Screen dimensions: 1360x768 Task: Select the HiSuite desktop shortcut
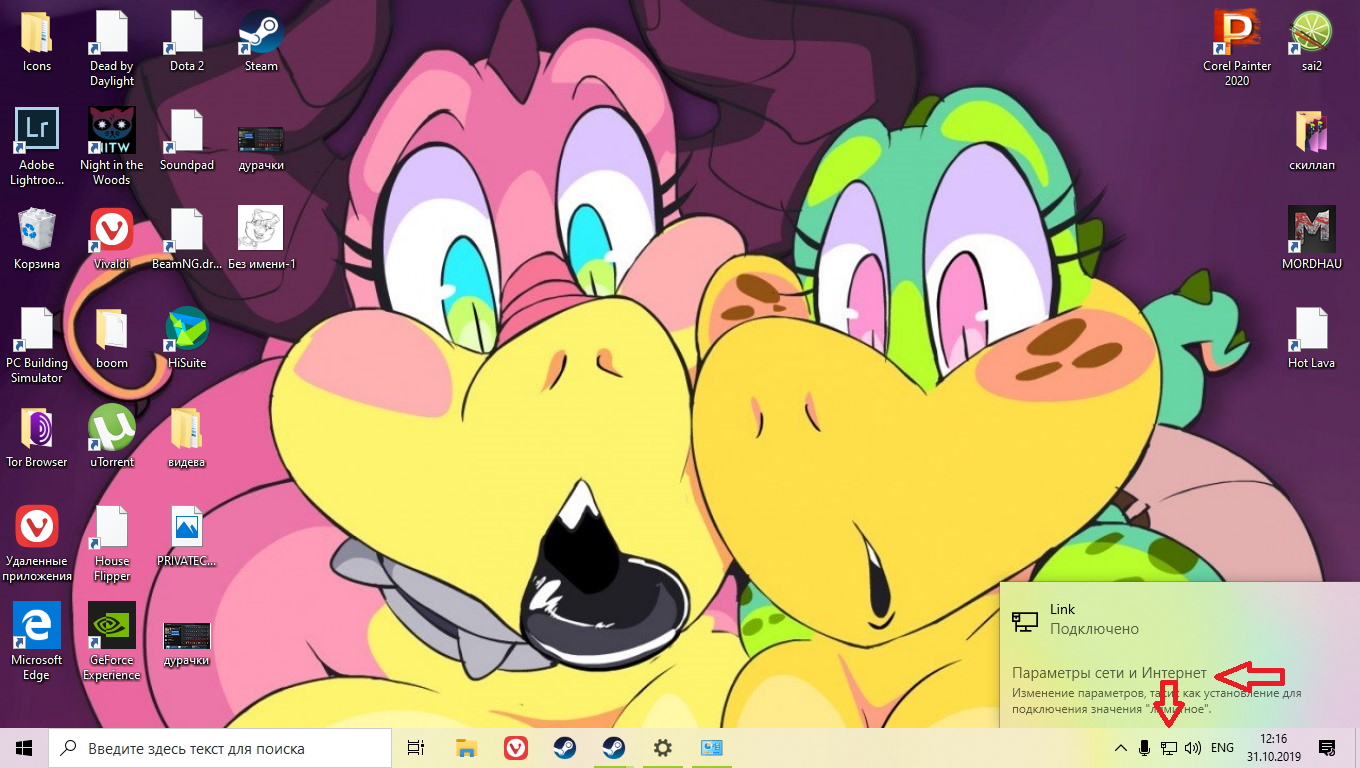point(187,338)
